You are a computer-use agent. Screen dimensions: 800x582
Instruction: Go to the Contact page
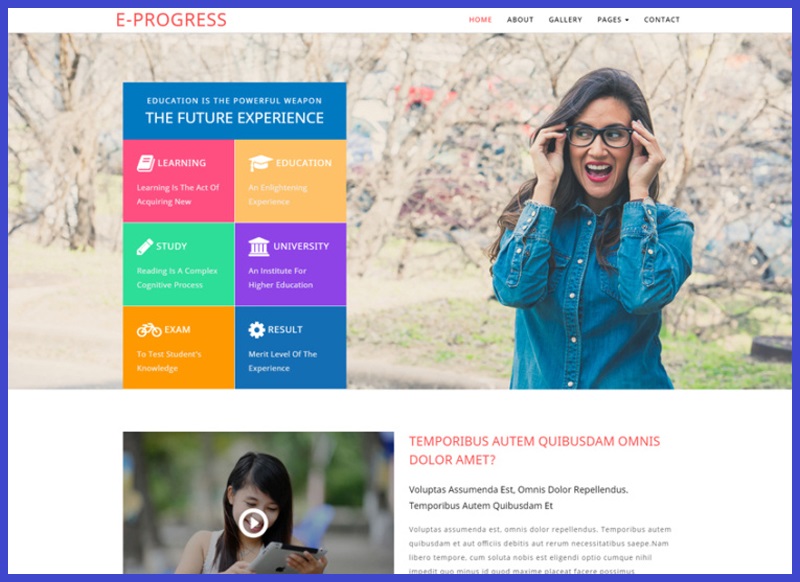tap(662, 20)
